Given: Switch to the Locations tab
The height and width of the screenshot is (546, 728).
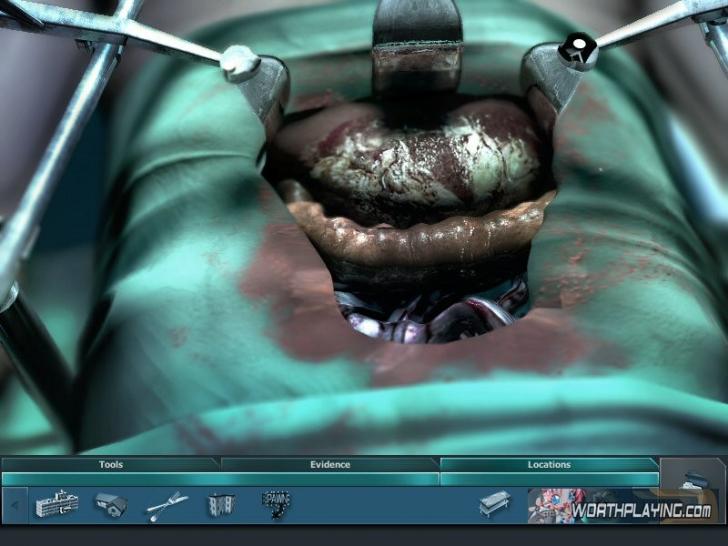Looking at the screenshot, I should (549, 464).
